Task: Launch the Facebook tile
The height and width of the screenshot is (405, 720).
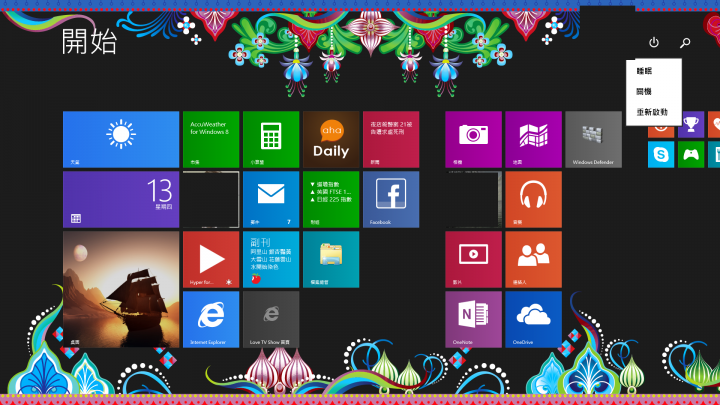Action: coord(391,200)
